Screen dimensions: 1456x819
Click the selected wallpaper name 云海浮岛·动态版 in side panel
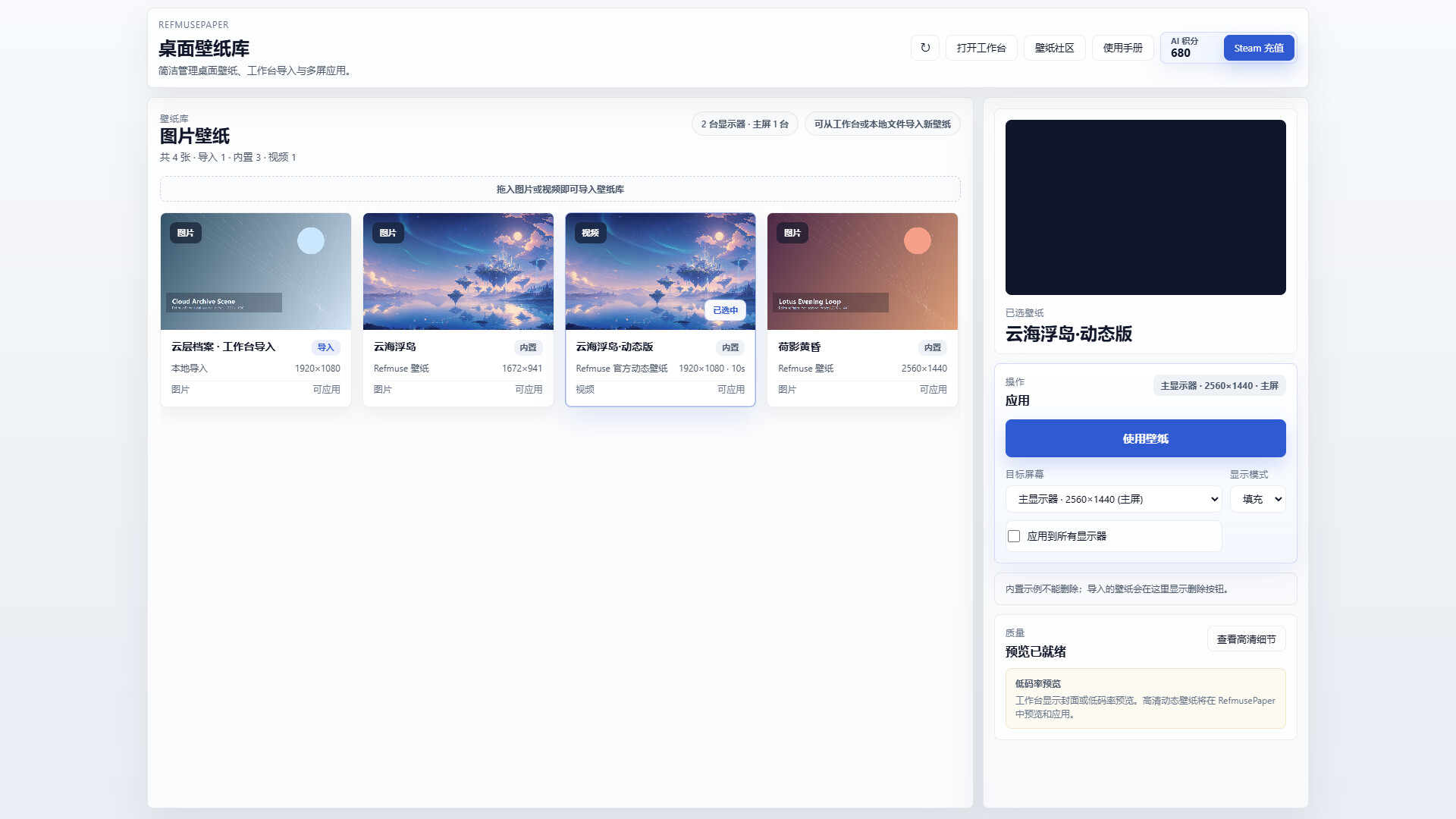pos(1068,334)
